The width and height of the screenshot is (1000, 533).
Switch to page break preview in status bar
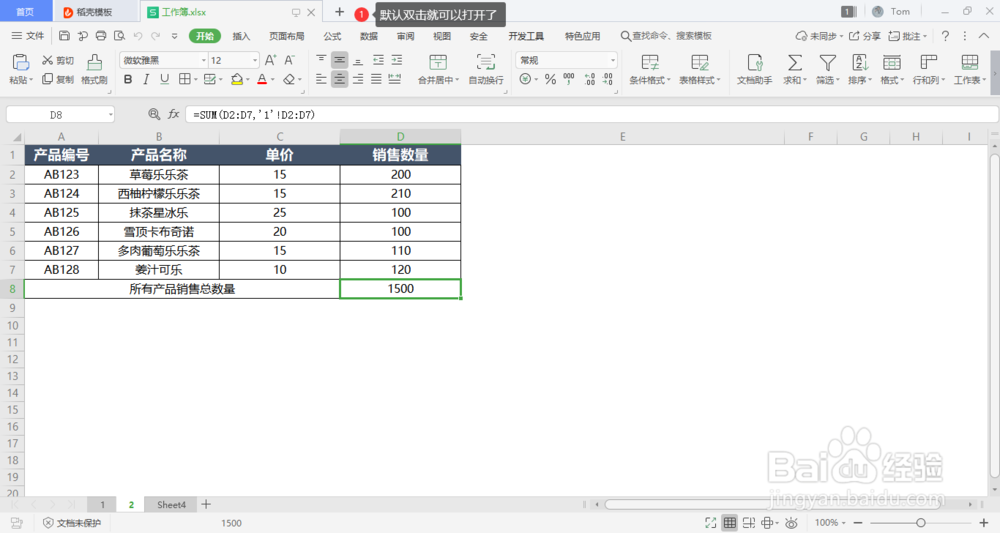pos(749,523)
